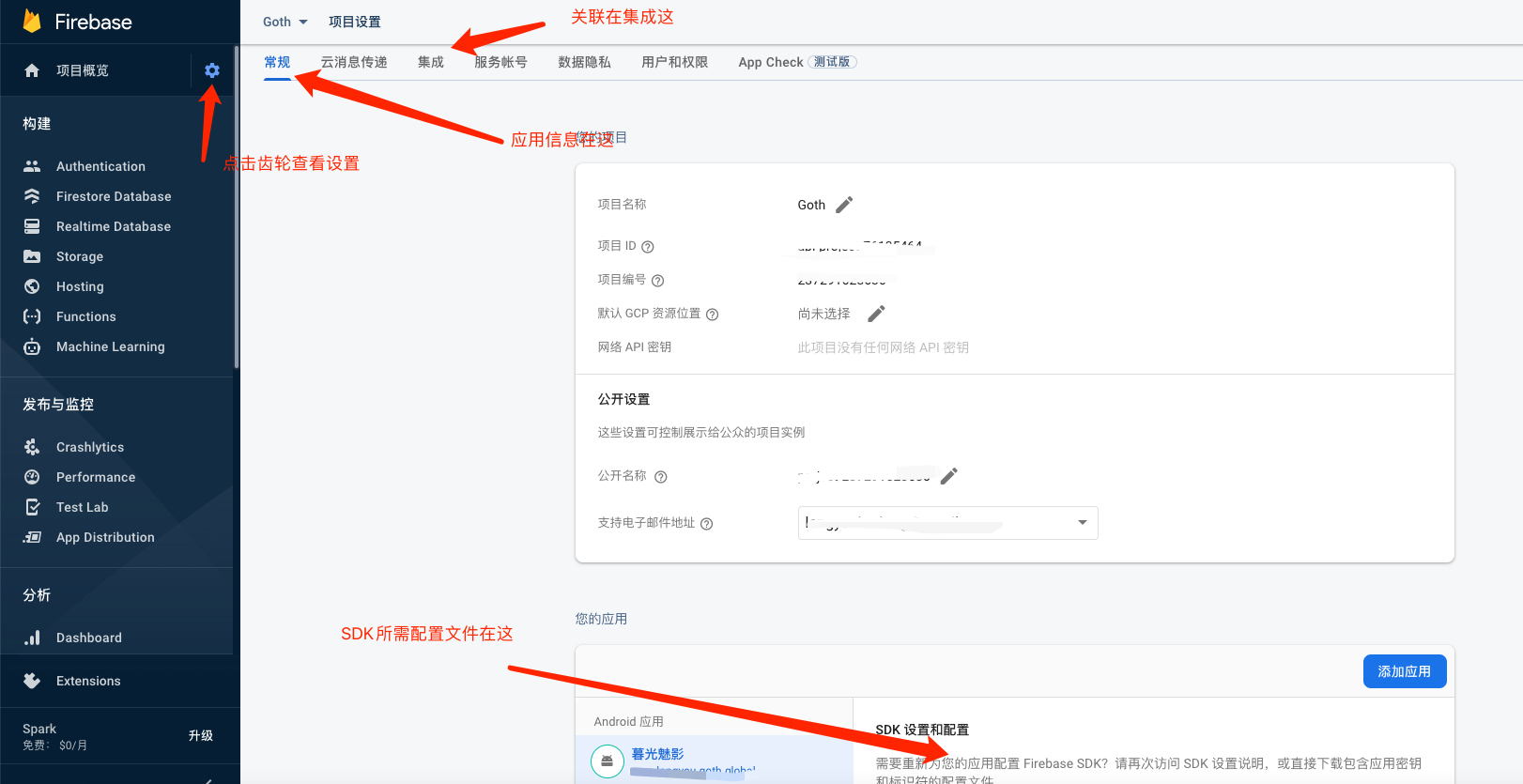Click help icon beside 支持电子邮件地址

point(707,524)
